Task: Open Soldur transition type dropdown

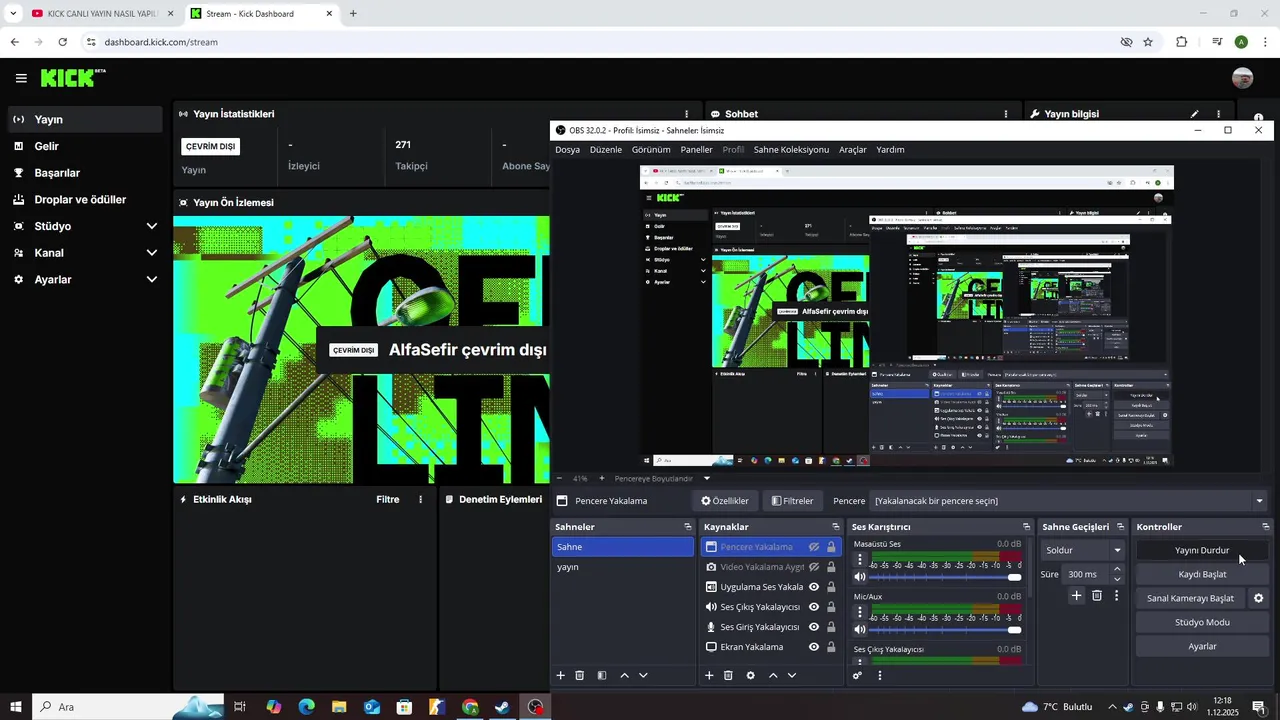Action: point(1083,550)
